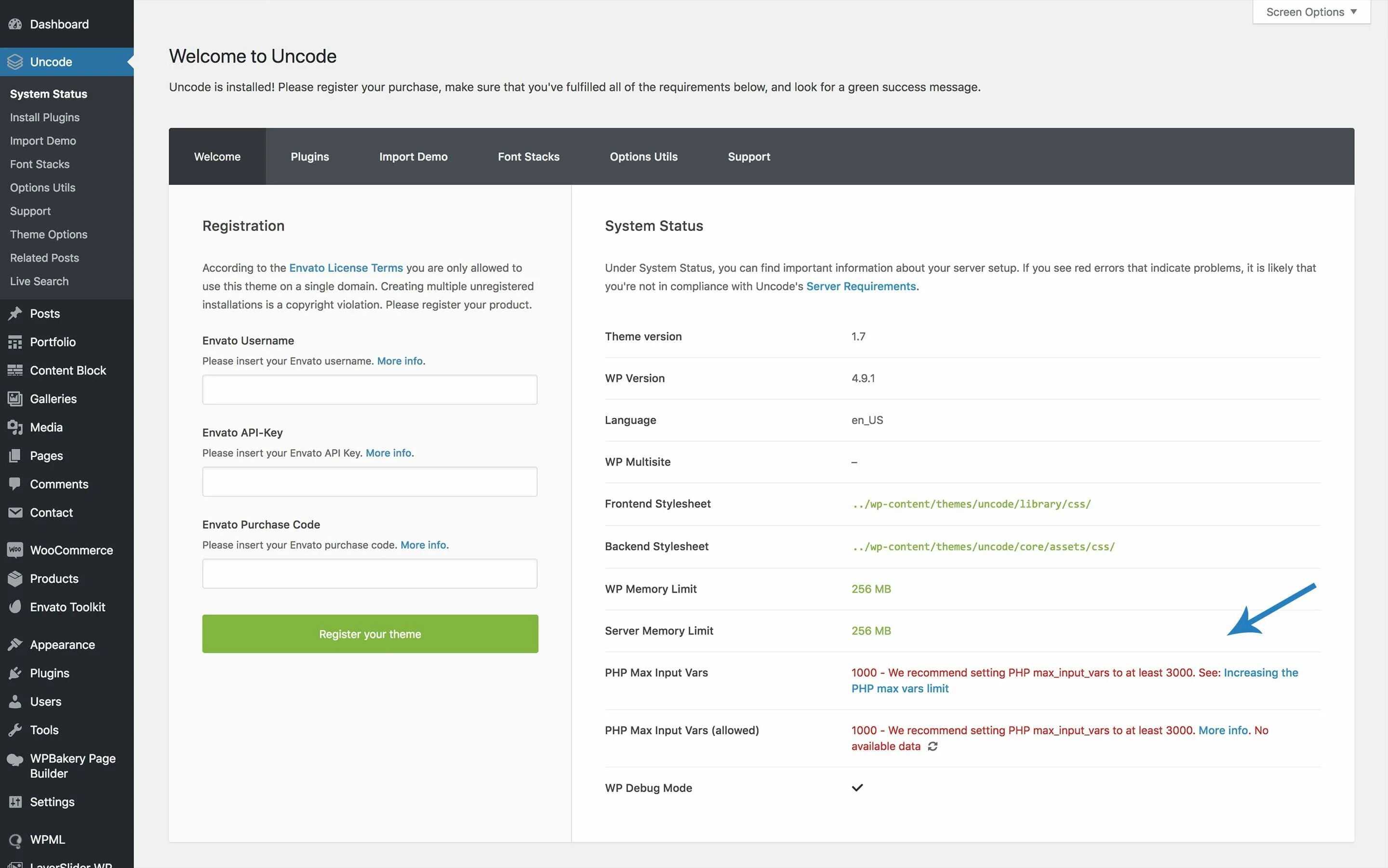
Task: Select Import Demo in sidebar submenu
Action: click(43, 141)
